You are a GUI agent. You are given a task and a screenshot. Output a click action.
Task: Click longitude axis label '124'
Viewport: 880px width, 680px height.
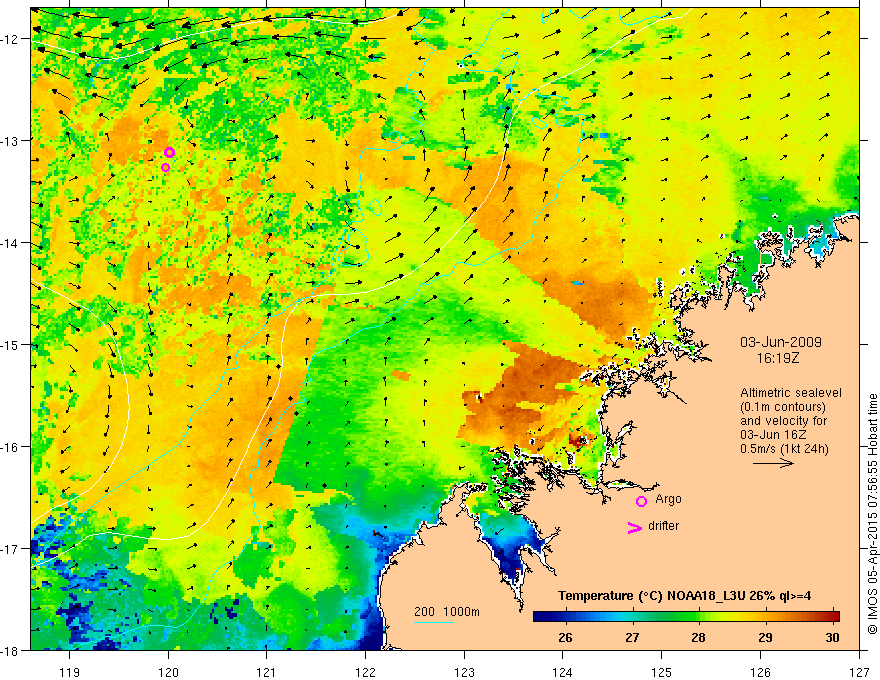(563, 672)
